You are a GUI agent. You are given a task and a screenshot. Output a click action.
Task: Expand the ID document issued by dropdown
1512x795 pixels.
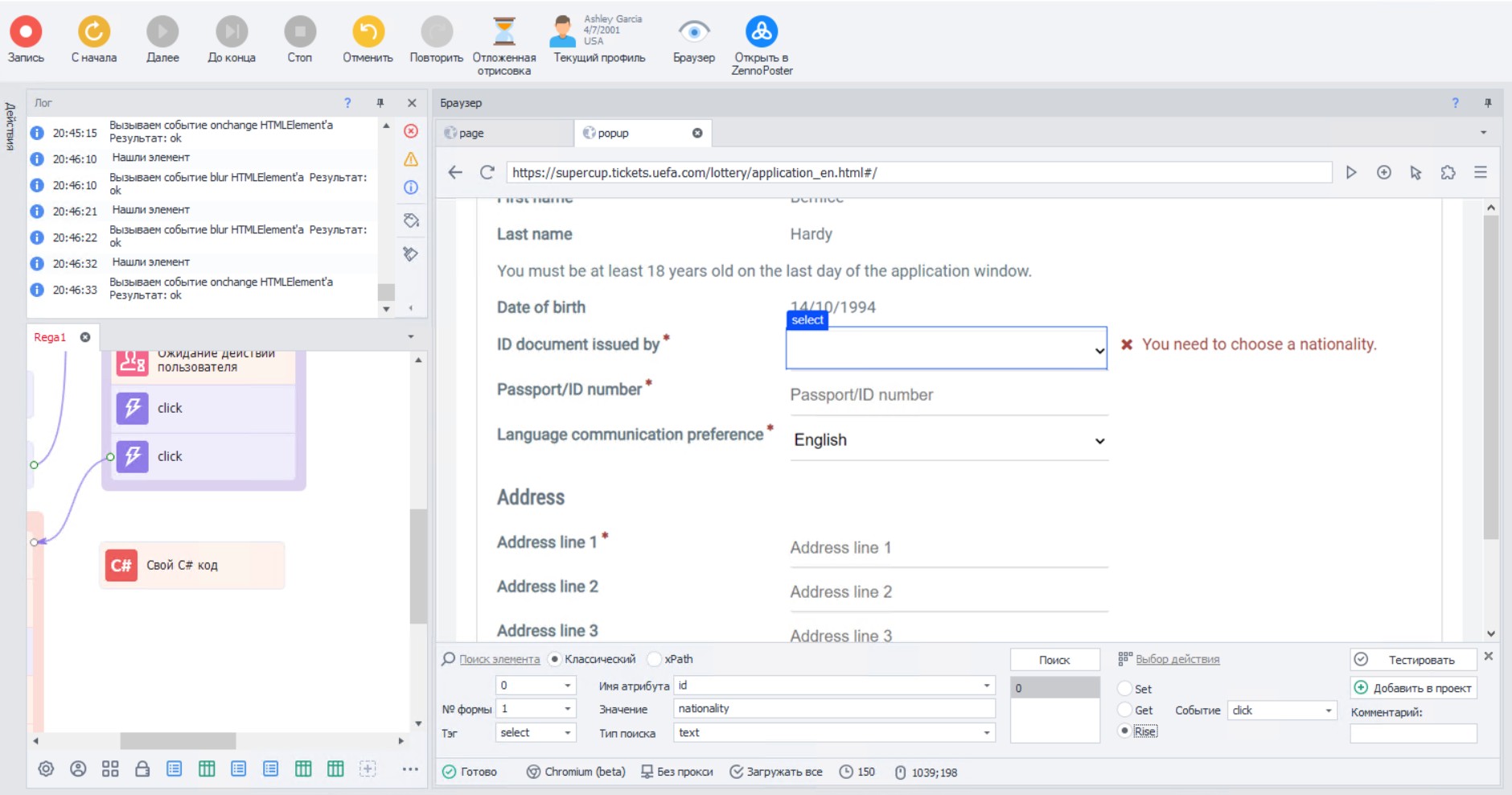click(x=946, y=348)
